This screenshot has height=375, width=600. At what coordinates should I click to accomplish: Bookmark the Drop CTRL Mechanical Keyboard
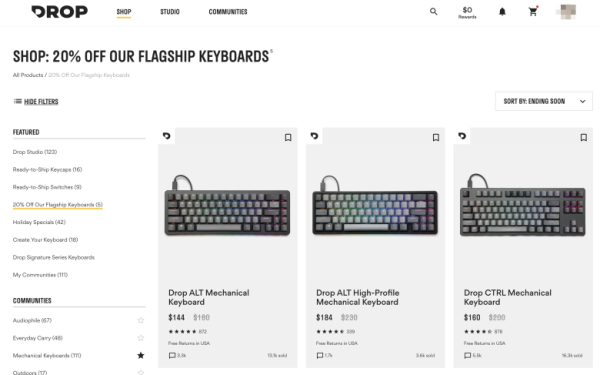click(x=583, y=137)
